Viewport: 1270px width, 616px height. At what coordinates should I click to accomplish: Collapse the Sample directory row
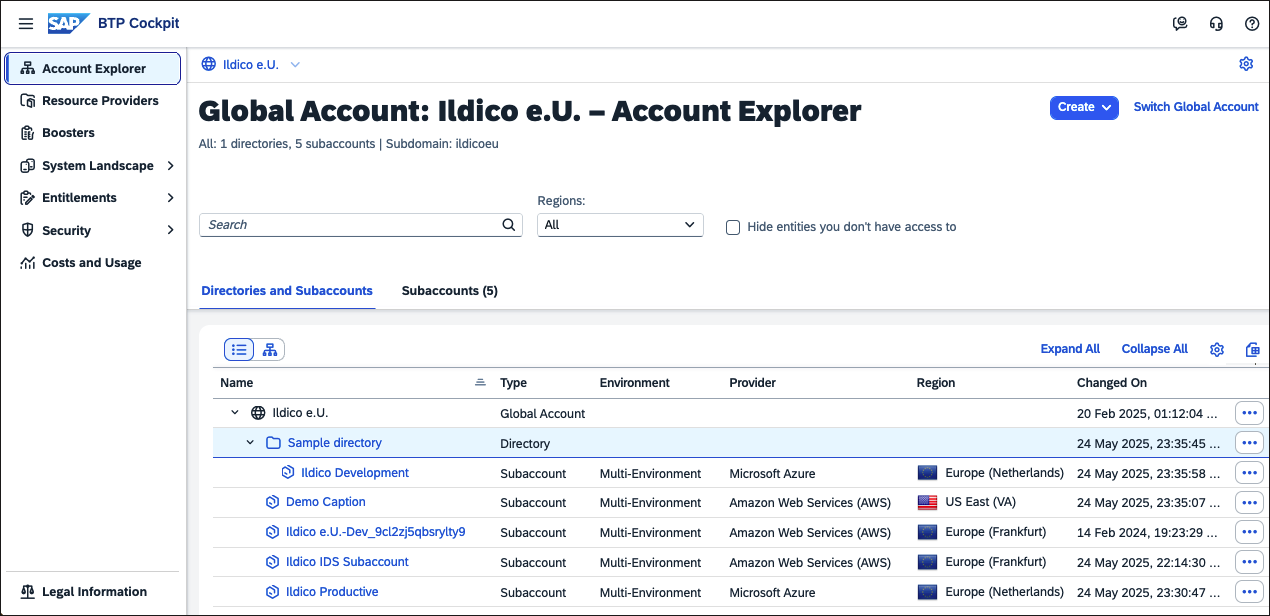click(x=251, y=443)
